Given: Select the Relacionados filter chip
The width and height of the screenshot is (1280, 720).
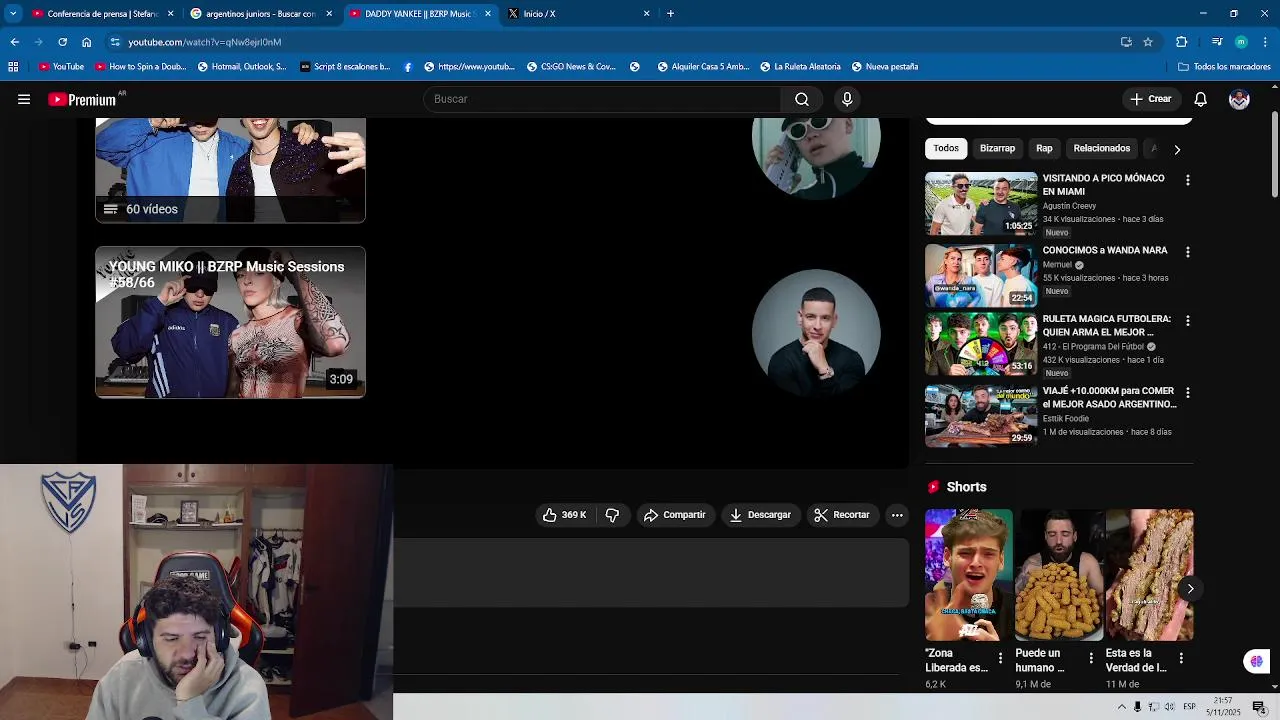Looking at the screenshot, I should 1101,148.
